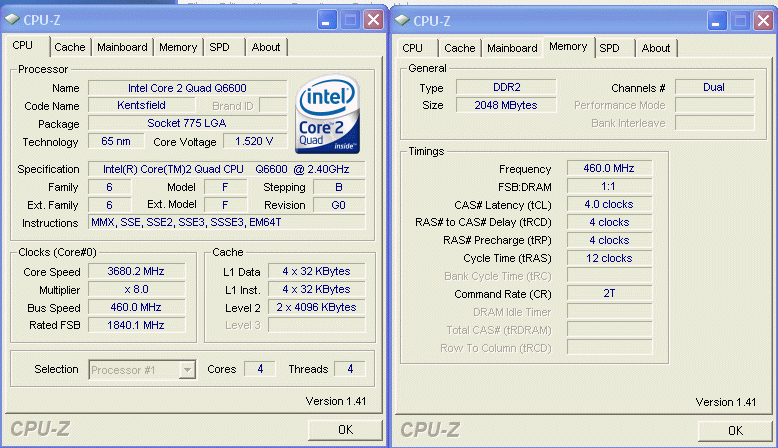Viewport: 778px width, 448px height.
Task: Click the empty Level 3 cache field
Action: tap(317, 325)
